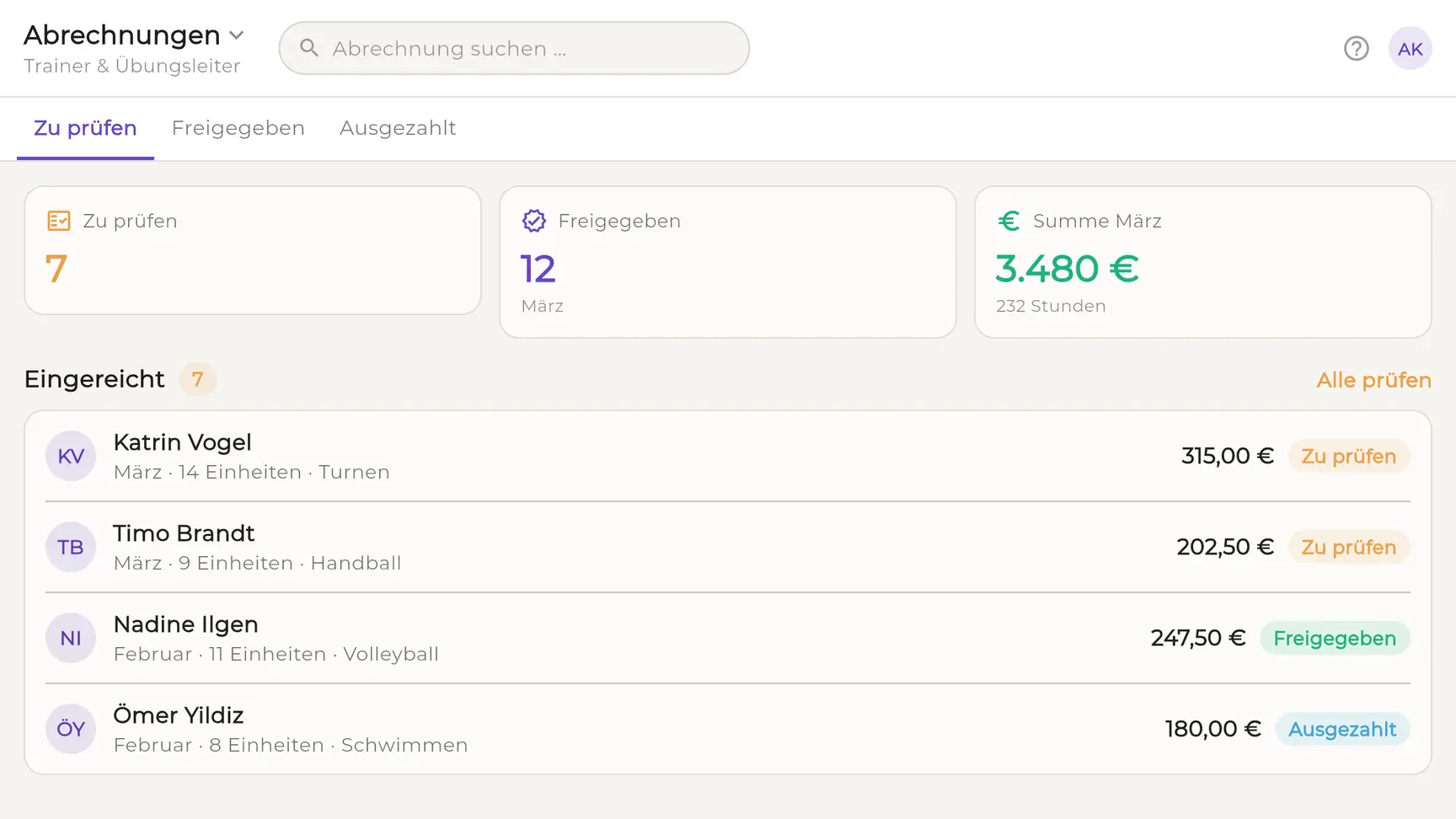Click März · 9 Einheiten · Handball details
Viewport: 1456px width, 819px height.
click(258, 563)
